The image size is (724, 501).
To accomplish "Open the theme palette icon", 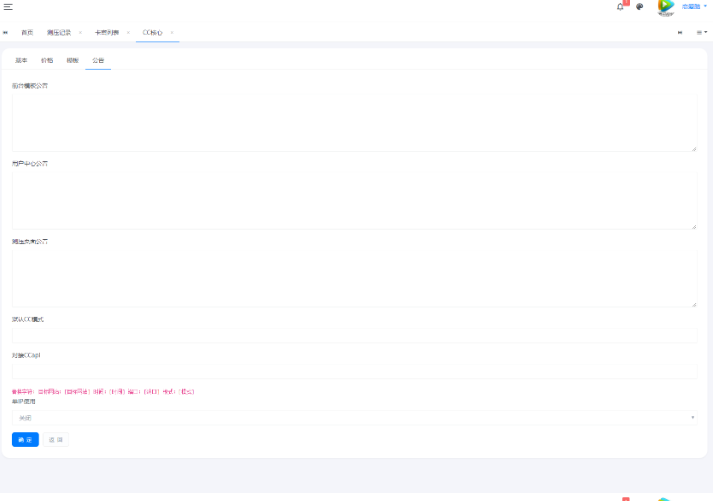I will 640,6.
